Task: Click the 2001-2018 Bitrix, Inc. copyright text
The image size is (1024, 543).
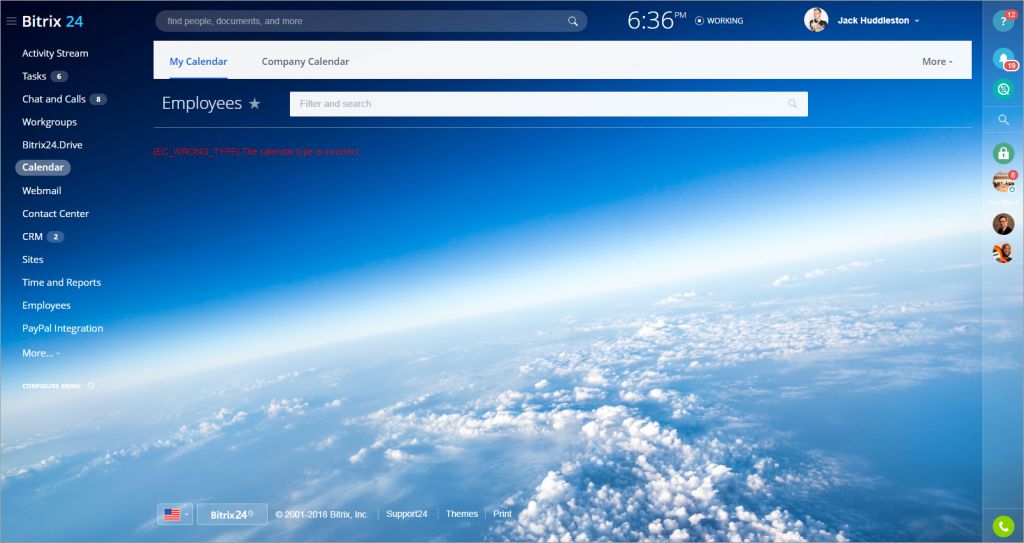Action: click(322, 515)
